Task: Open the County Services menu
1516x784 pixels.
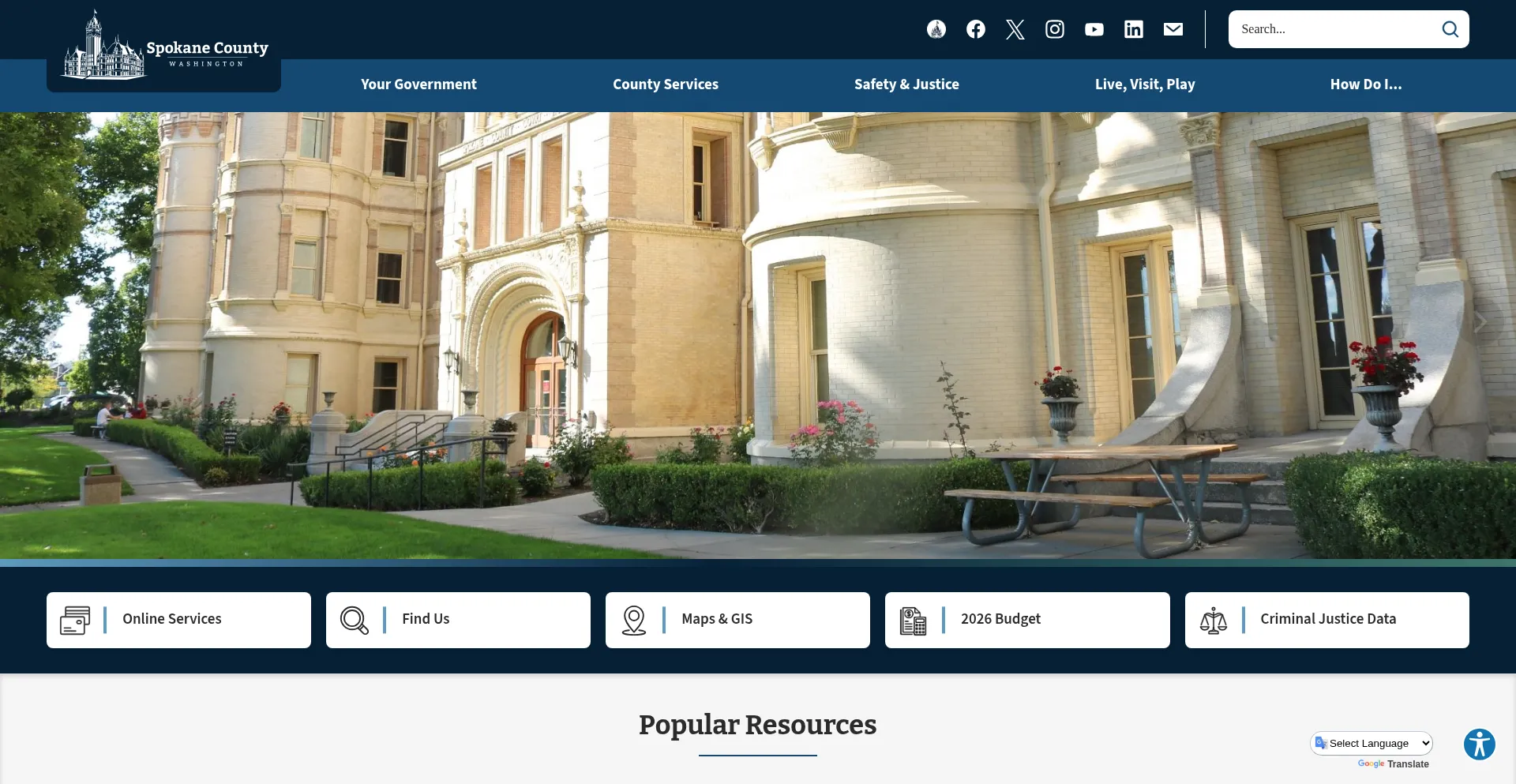Action: click(665, 84)
